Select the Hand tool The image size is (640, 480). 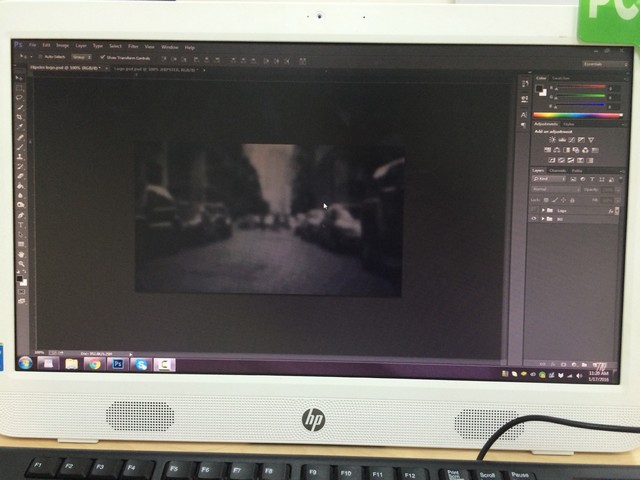21,253
